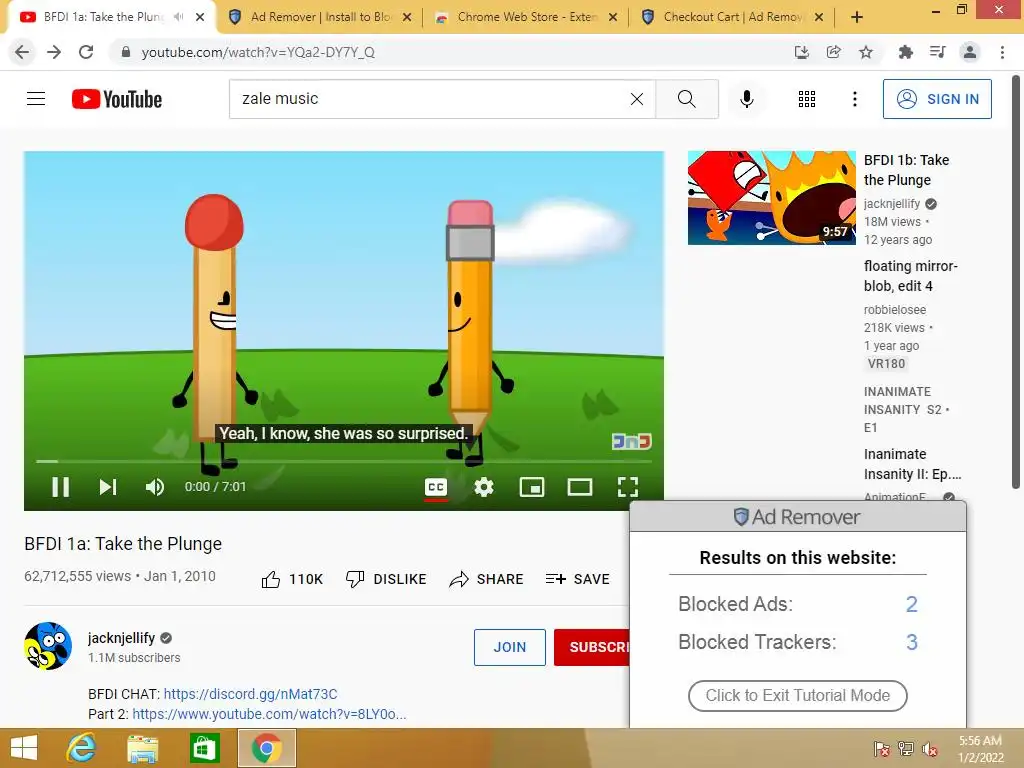Open the Chrome three-dot menu
1024x768 pixels.
(x=1002, y=52)
